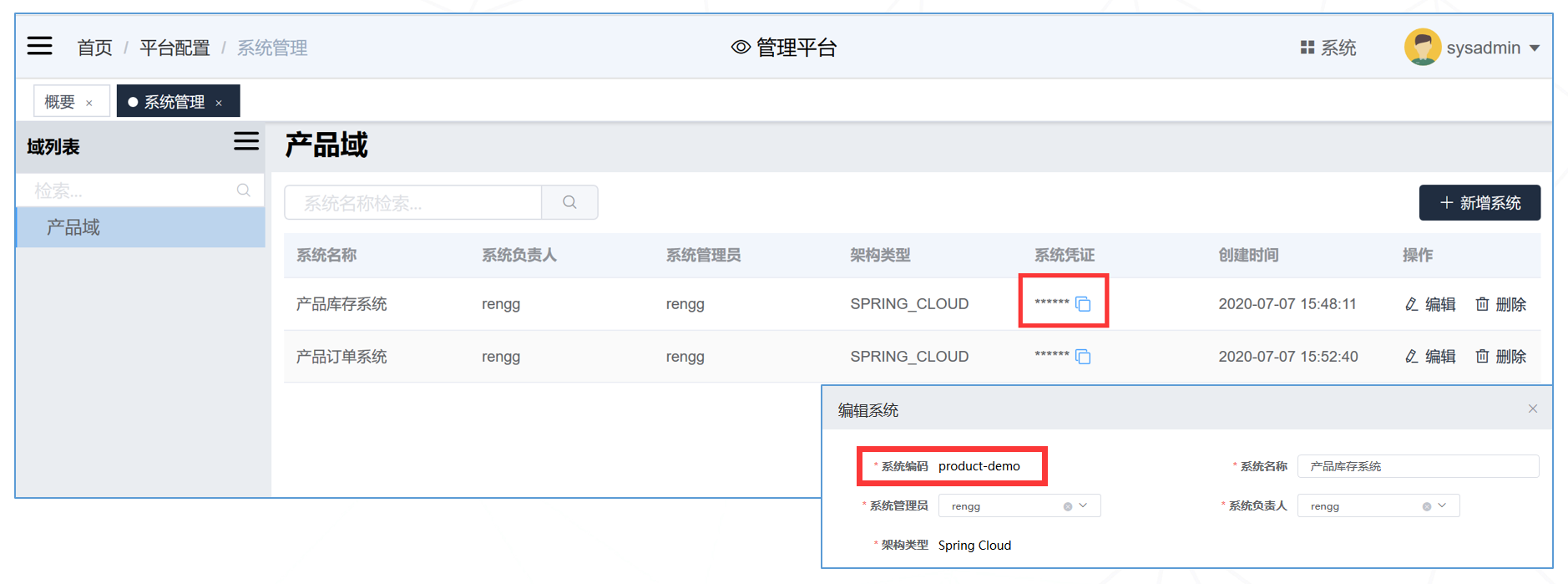The height and width of the screenshot is (584, 1568).
Task: Copy credential for 产品库存系统 row
Action: [x=1083, y=304]
